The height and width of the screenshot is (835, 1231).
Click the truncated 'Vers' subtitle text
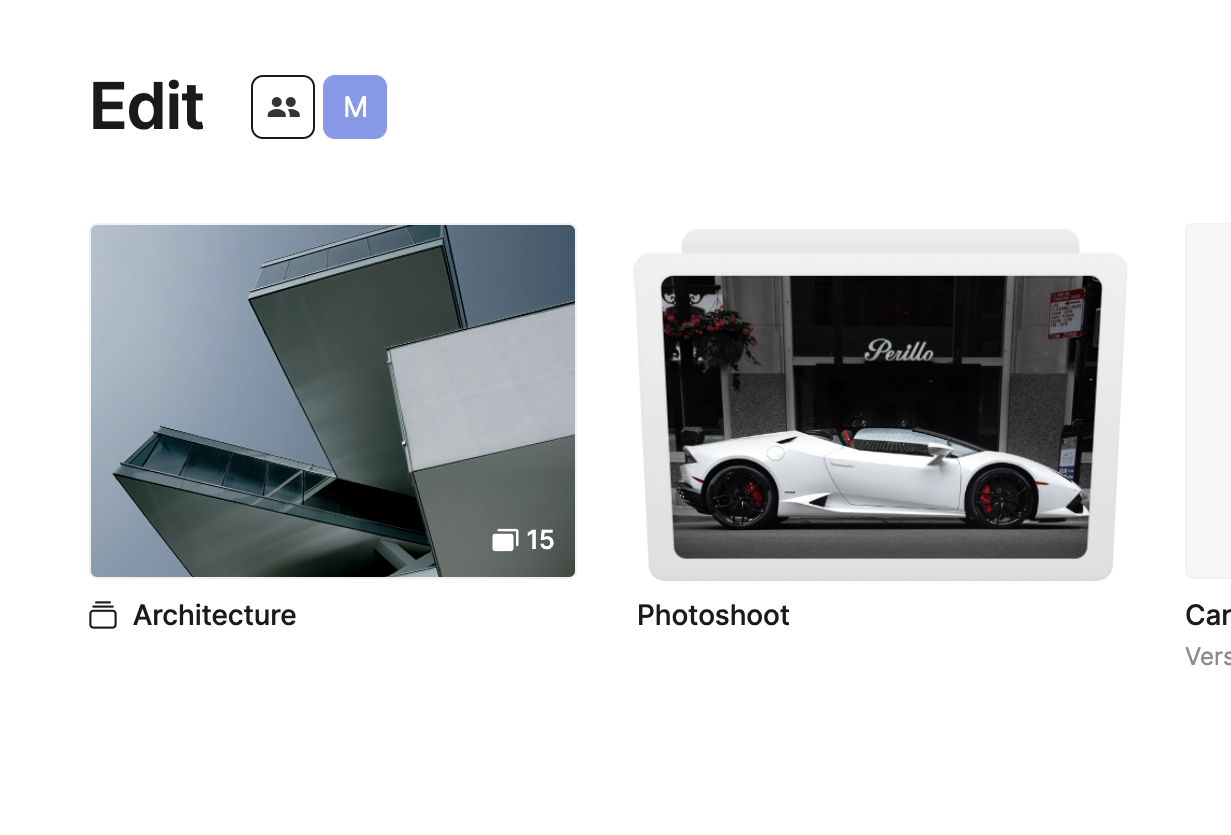click(x=1208, y=656)
